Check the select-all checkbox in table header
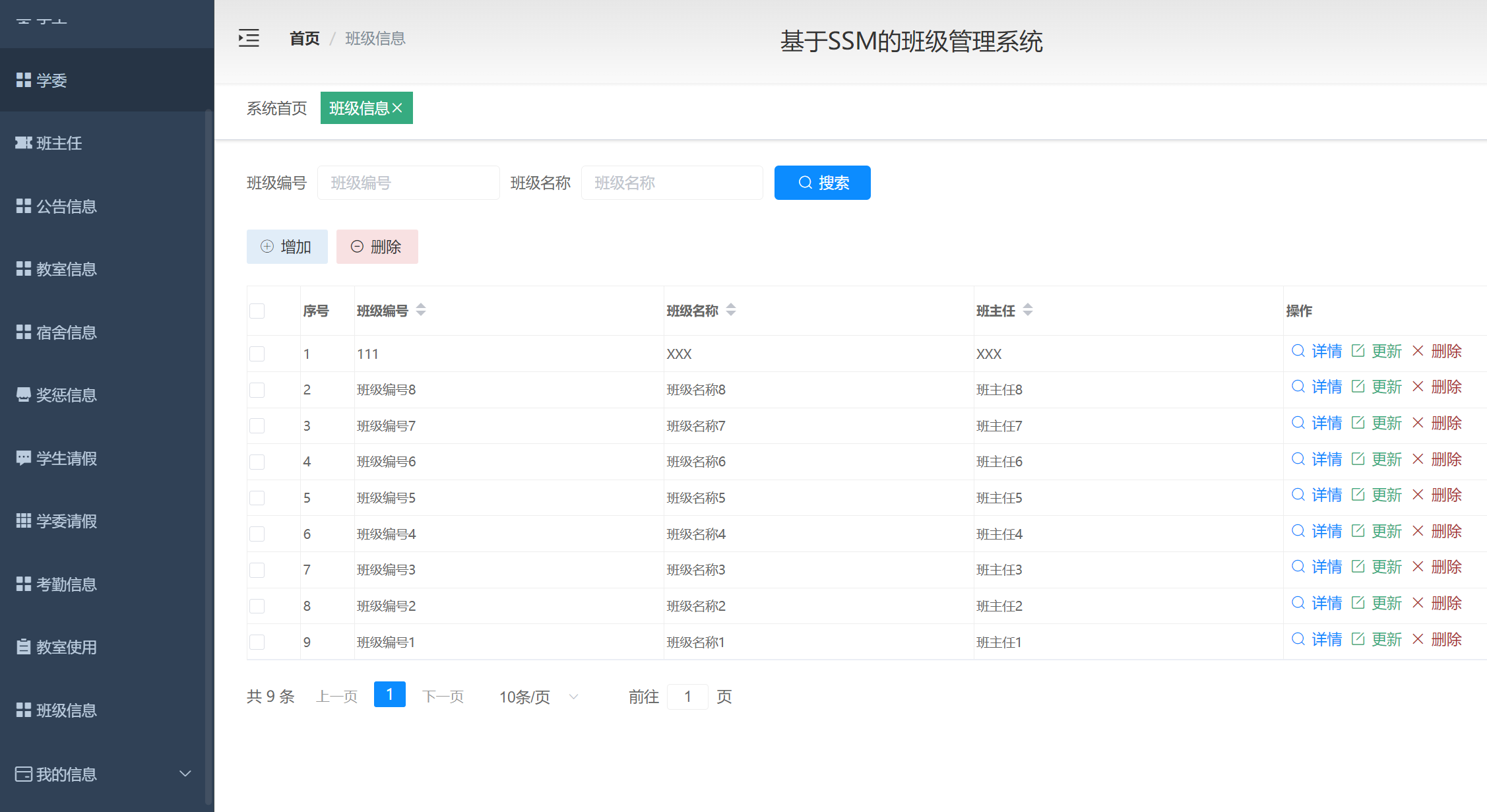Image resolution: width=1487 pixels, height=812 pixels. [x=257, y=310]
